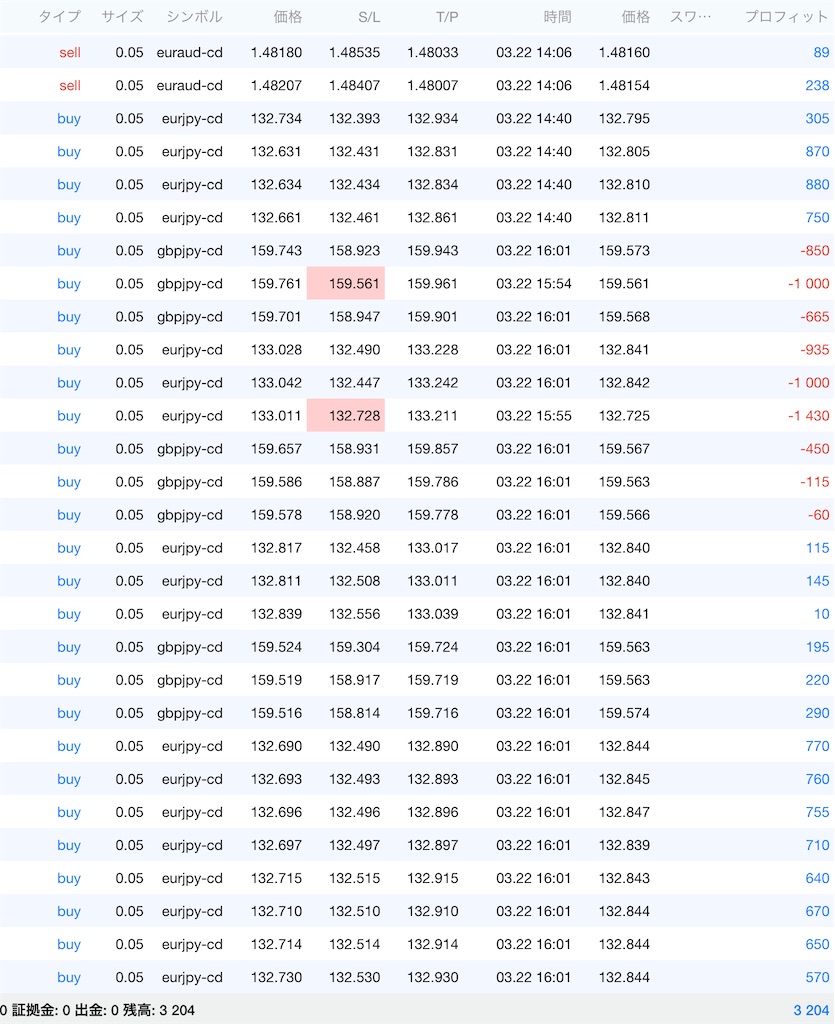Sort by the T/P column header
The image size is (835, 1024).
[x=447, y=17]
